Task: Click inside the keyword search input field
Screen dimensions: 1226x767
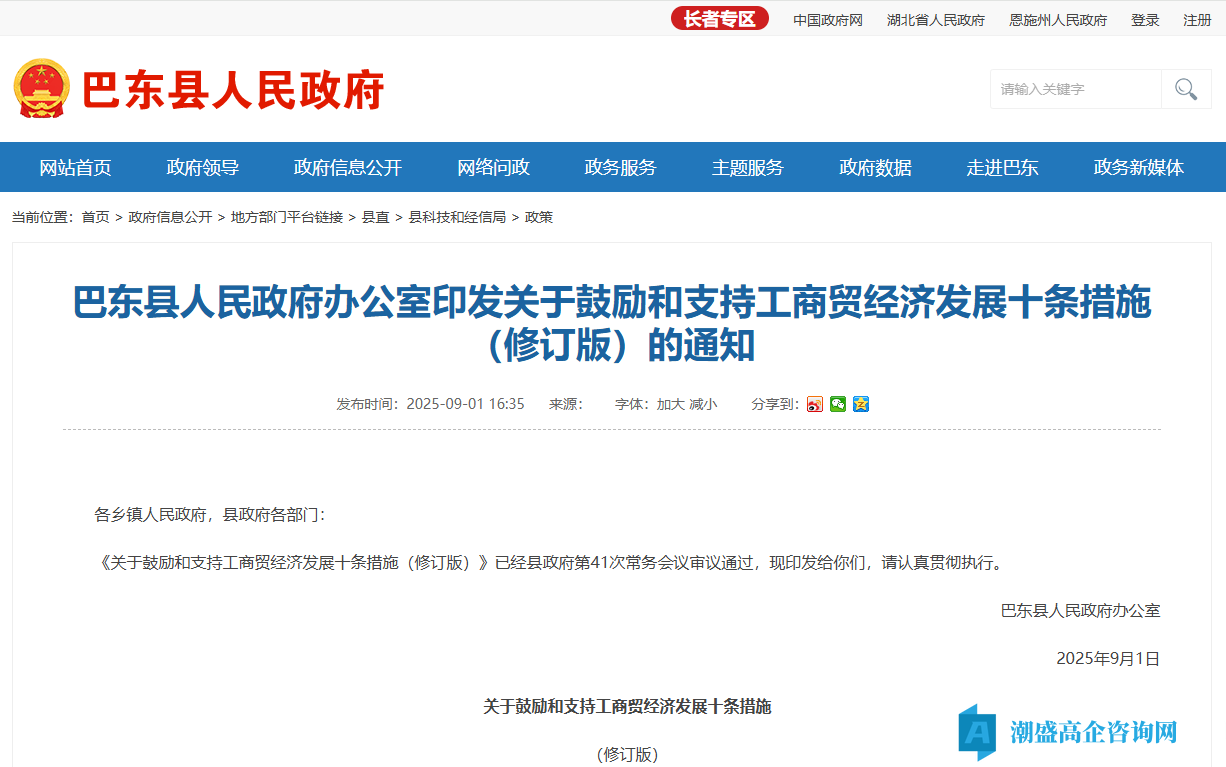Action: (x=1075, y=89)
